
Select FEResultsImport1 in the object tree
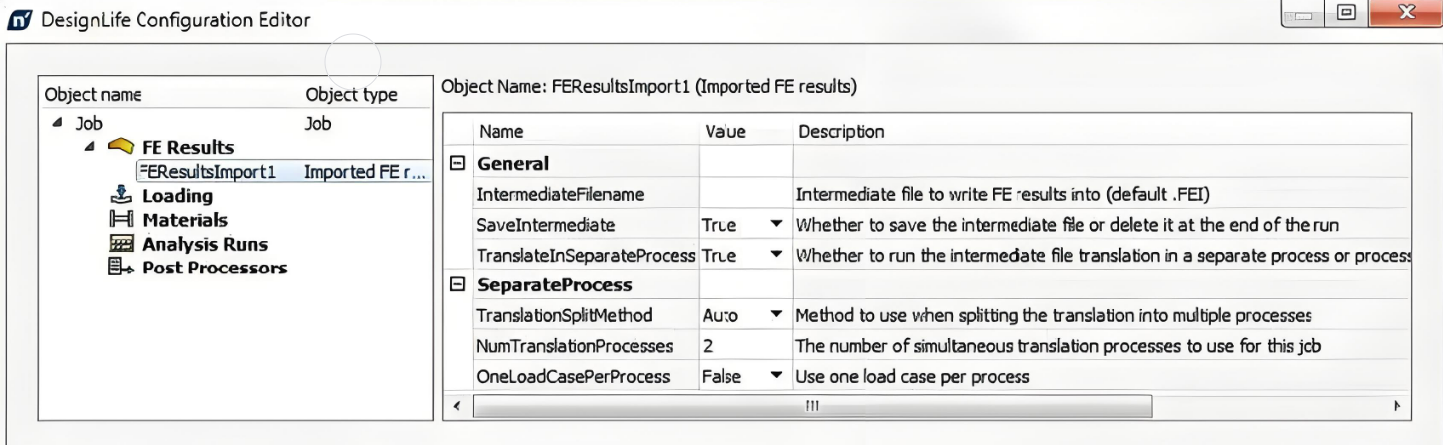pyautogui.click(x=208, y=172)
